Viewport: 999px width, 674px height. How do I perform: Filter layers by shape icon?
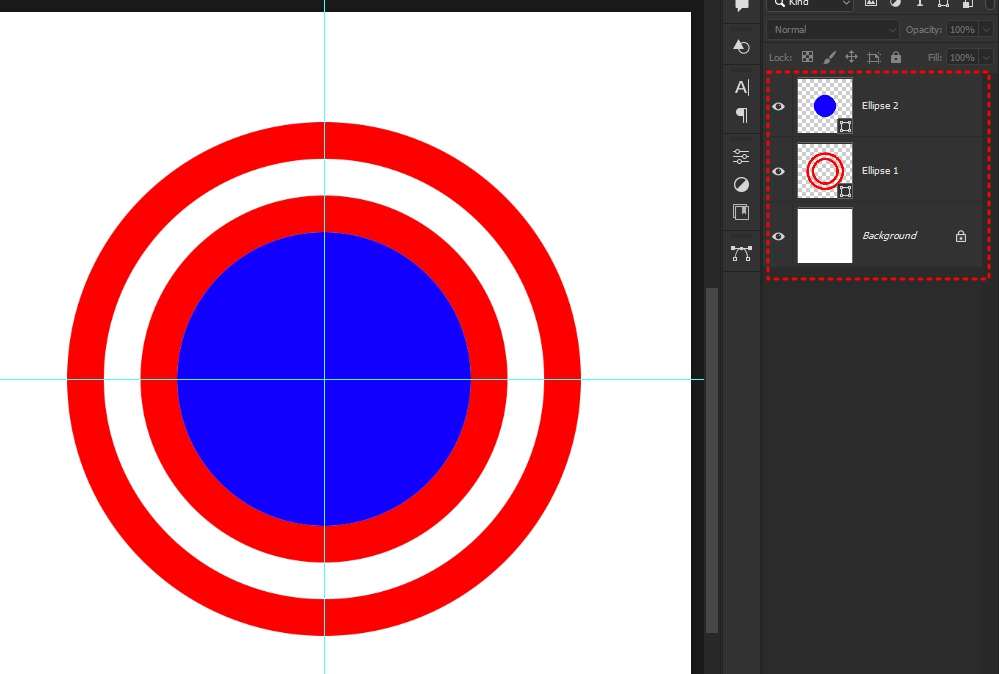click(944, 3)
